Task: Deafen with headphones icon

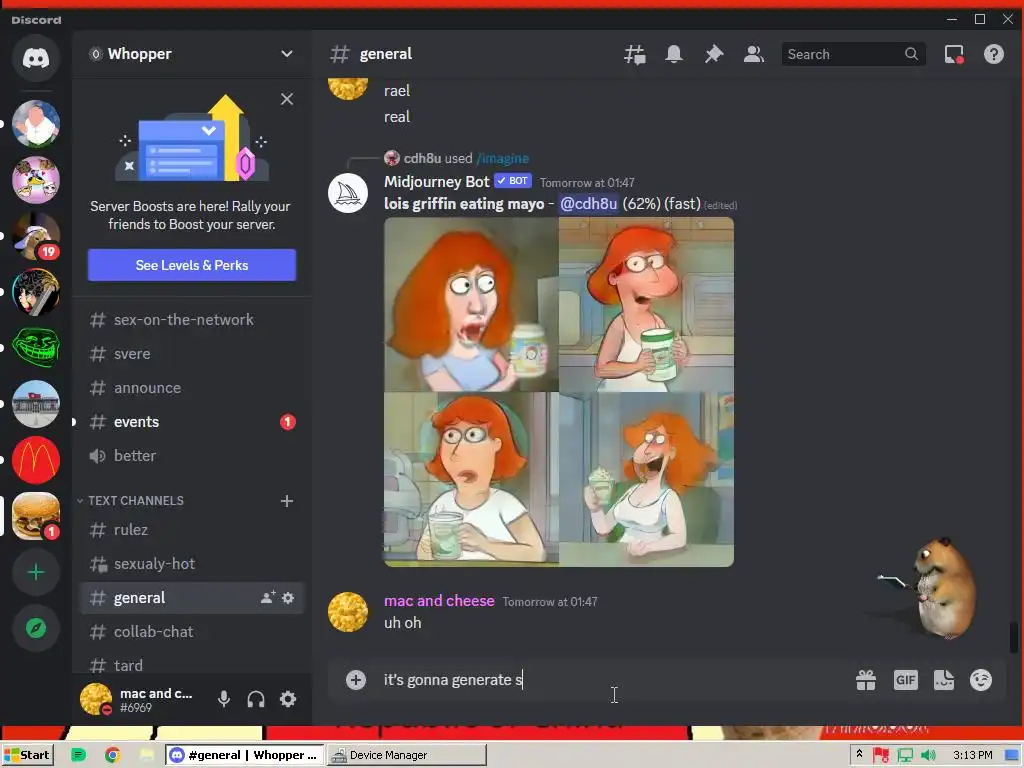Action: [x=256, y=699]
